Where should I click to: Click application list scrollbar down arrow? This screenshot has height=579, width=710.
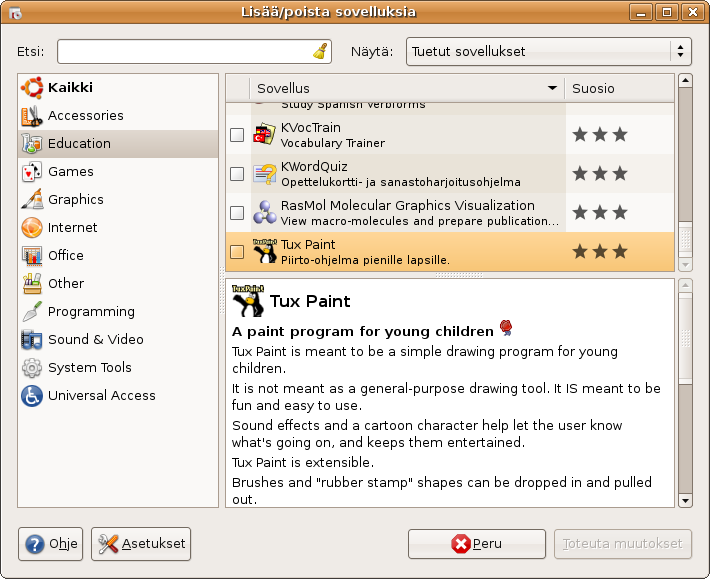point(685,264)
